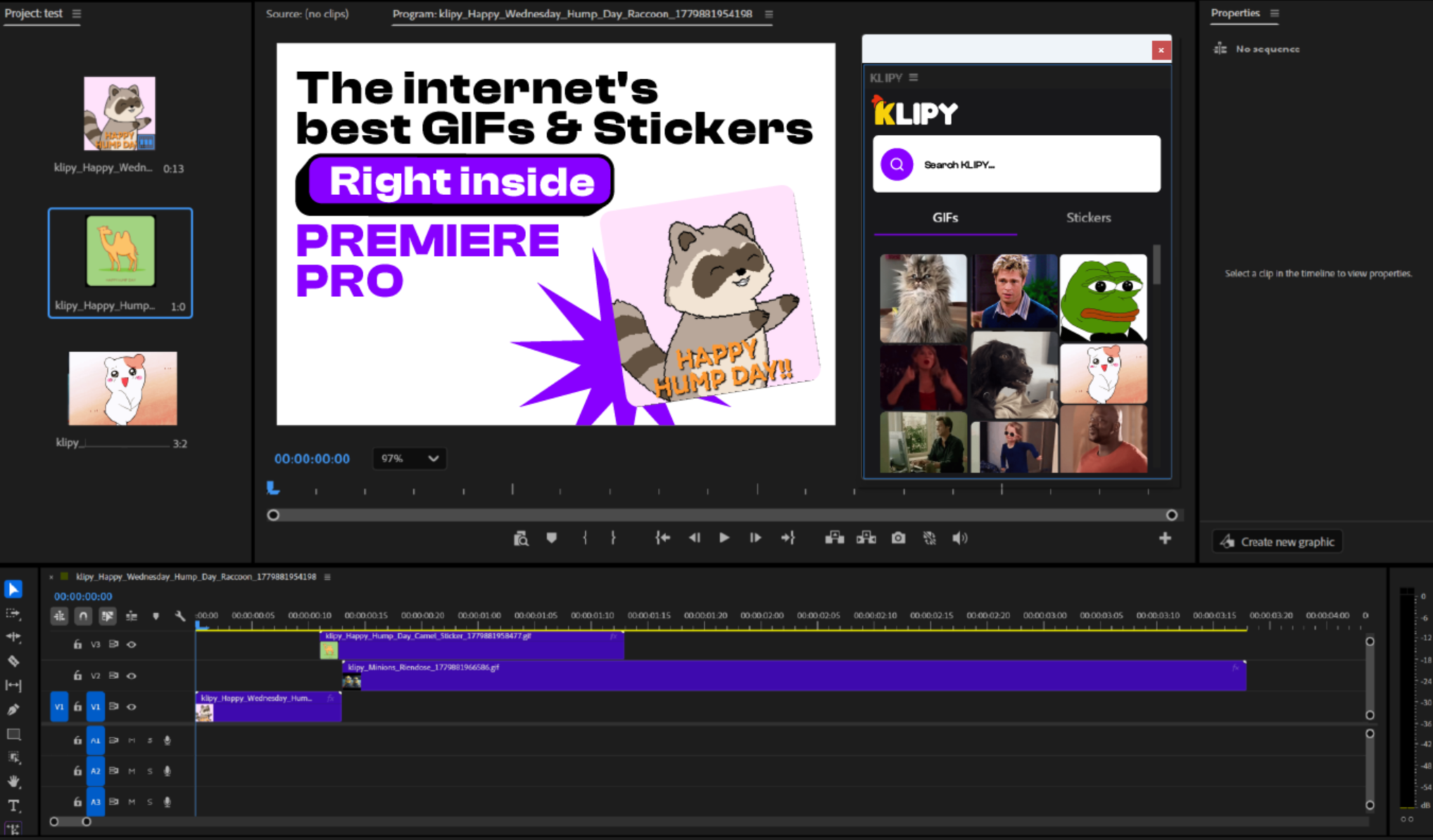
Task: Click the timeline horizontal zoom scrollbar
Action: coord(70,821)
